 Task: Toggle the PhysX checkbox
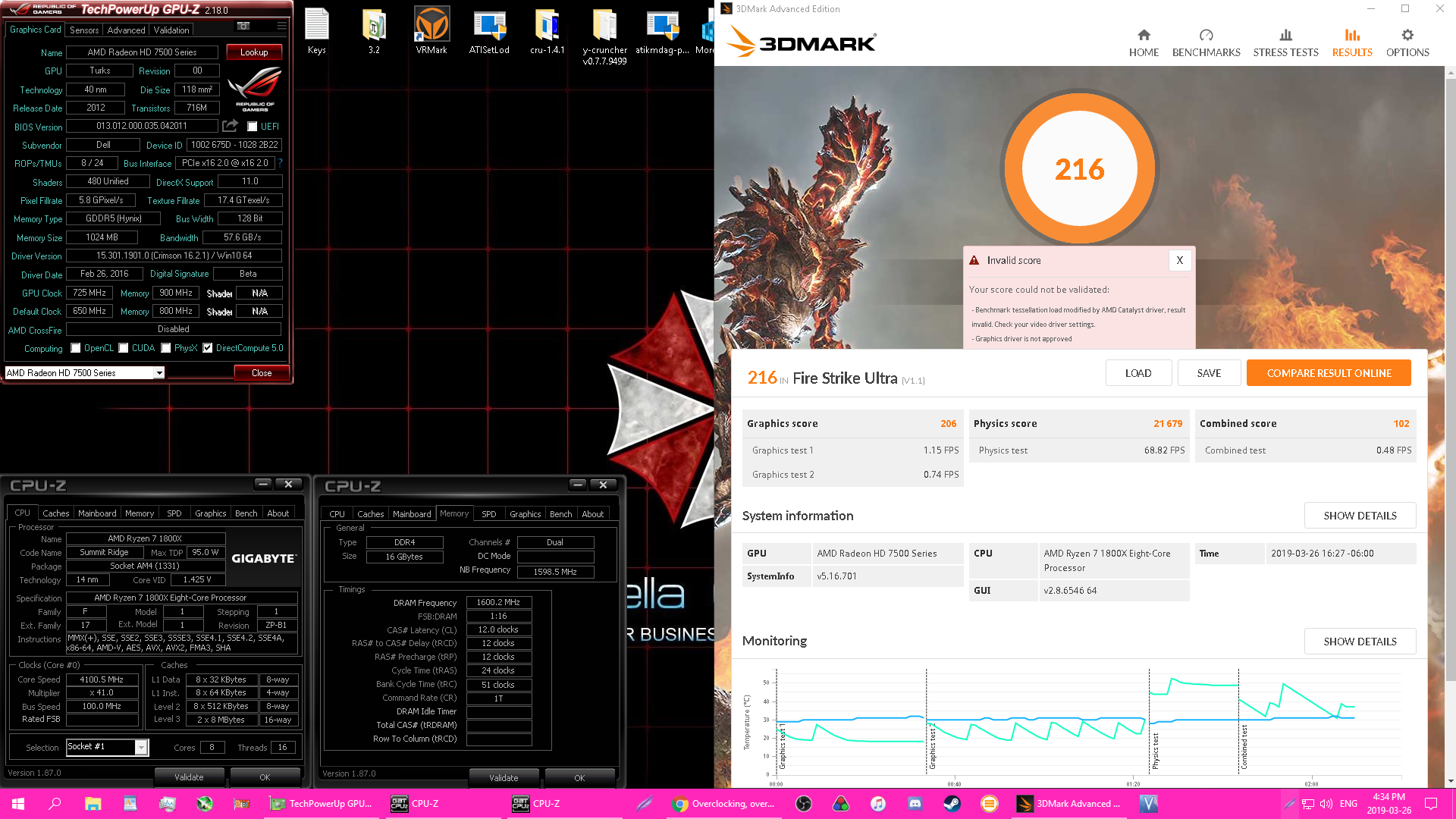pos(165,348)
